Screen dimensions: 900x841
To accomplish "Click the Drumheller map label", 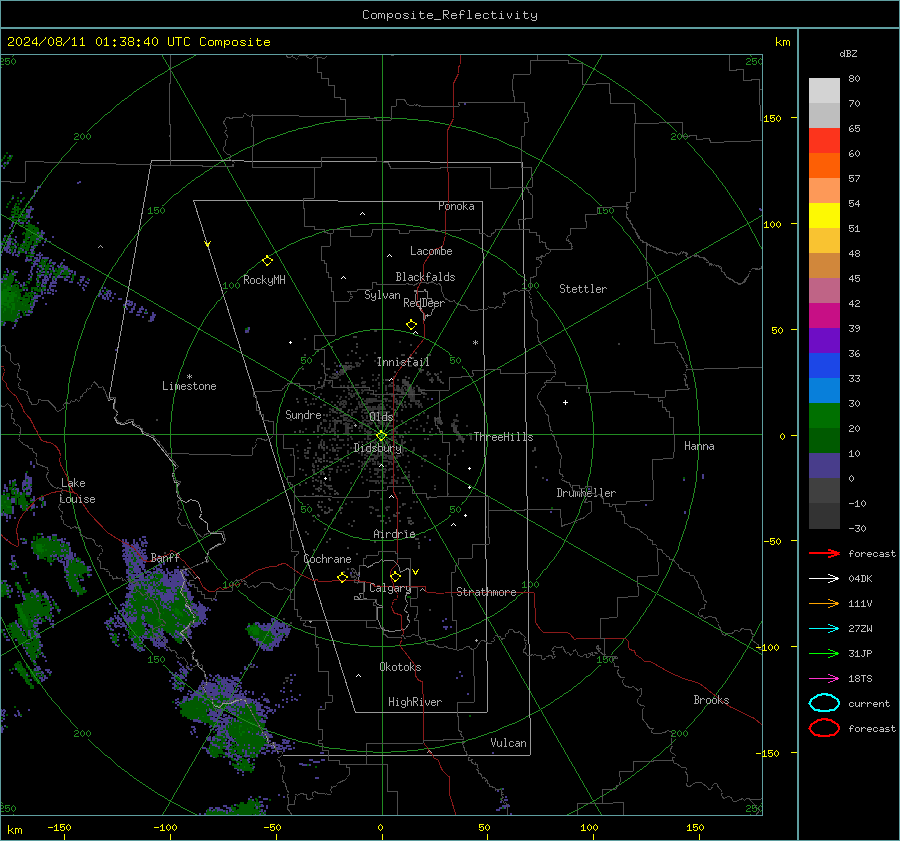I will click(x=586, y=493).
